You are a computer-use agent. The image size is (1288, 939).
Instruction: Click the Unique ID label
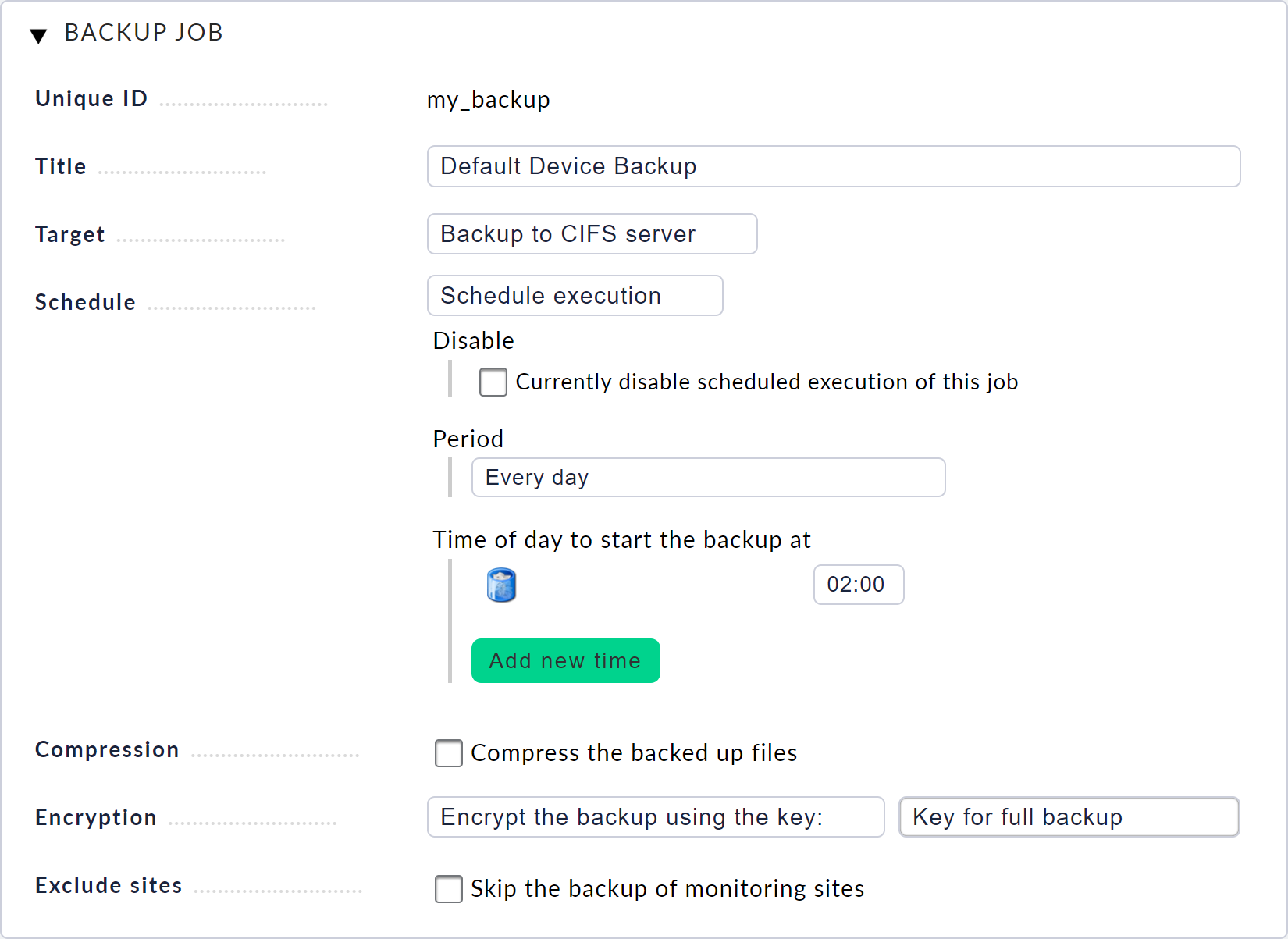pos(91,98)
